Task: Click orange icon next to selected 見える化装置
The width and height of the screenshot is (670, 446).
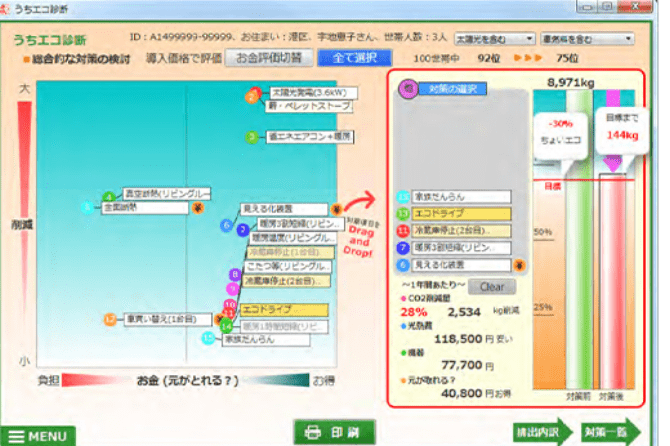Action: click(519, 265)
